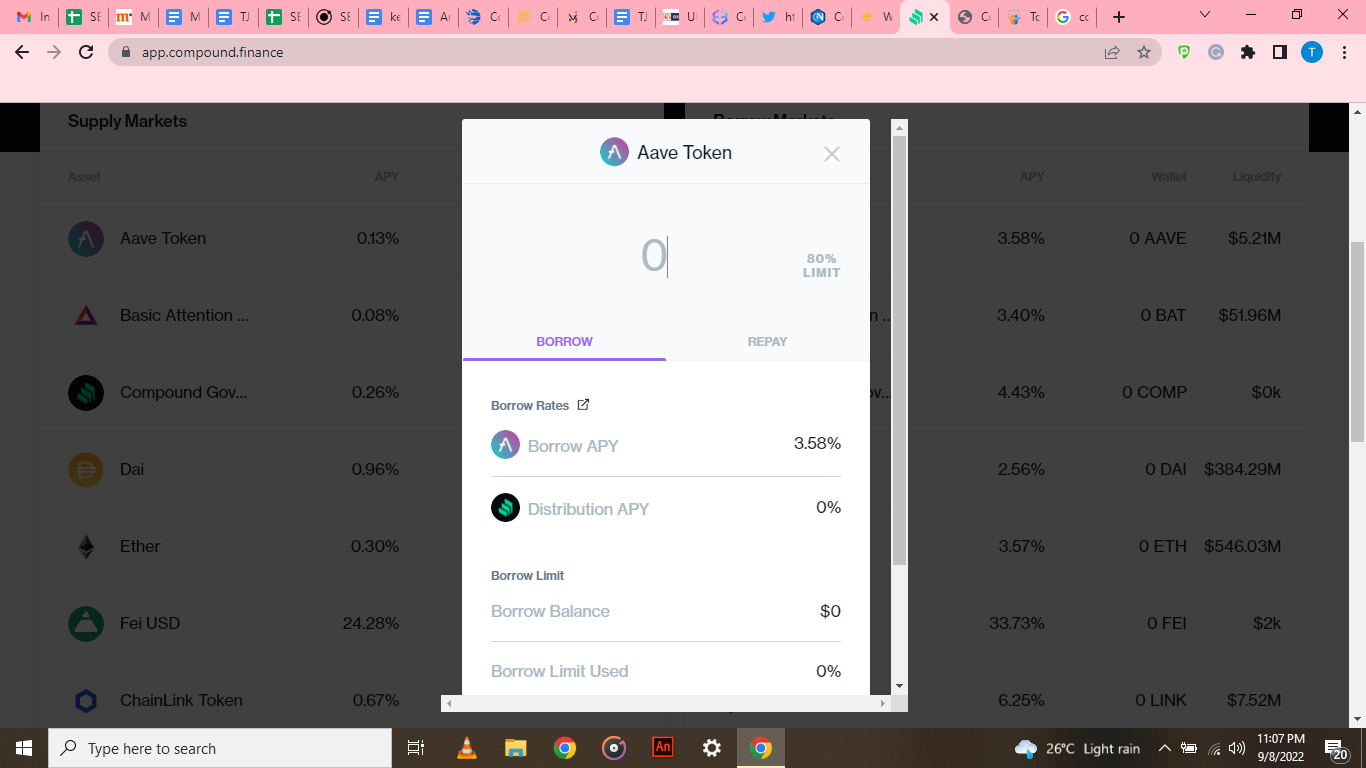Open the tab search dropdown
This screenshot has width=1366, height=768.
[1205, 15]
